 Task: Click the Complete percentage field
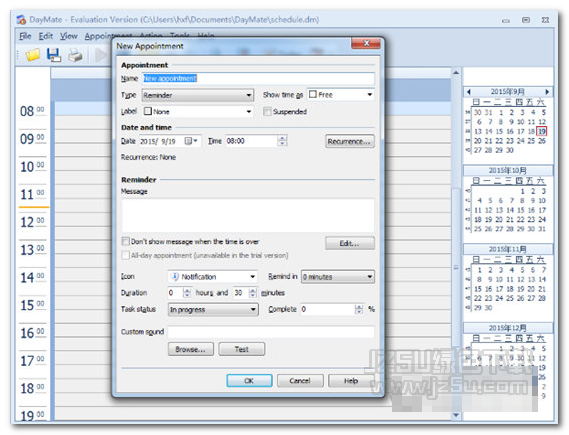(328, 309)
